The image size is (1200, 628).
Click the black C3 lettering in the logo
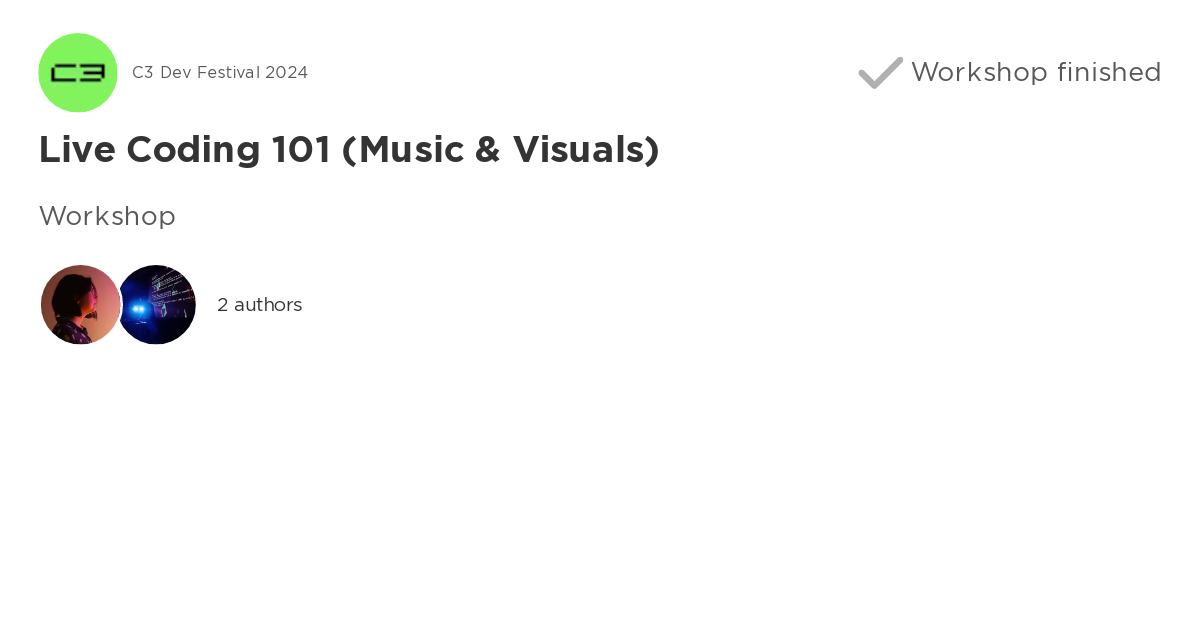pyautogui.click(x=78, y=73)
